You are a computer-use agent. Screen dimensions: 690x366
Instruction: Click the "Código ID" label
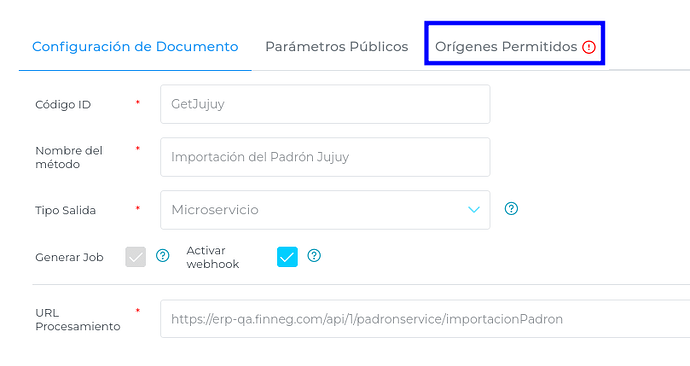click(x=63, y=105)
